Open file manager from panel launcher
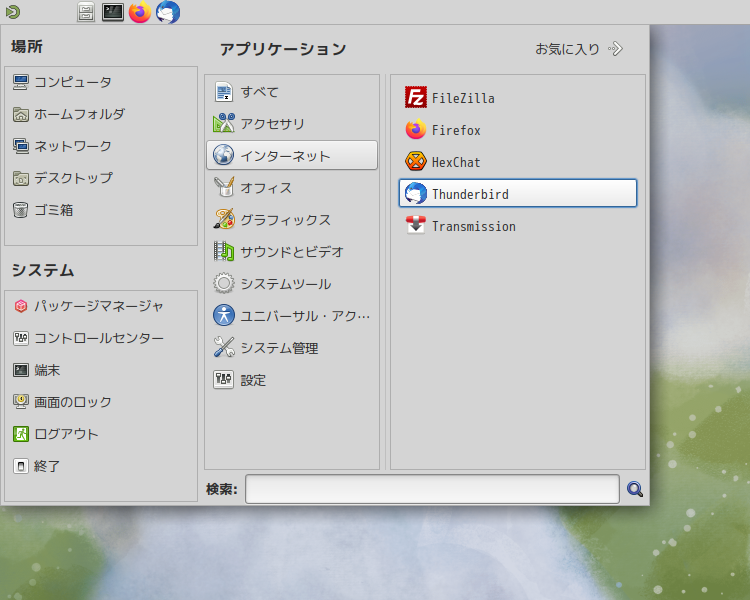 (86, 12)
